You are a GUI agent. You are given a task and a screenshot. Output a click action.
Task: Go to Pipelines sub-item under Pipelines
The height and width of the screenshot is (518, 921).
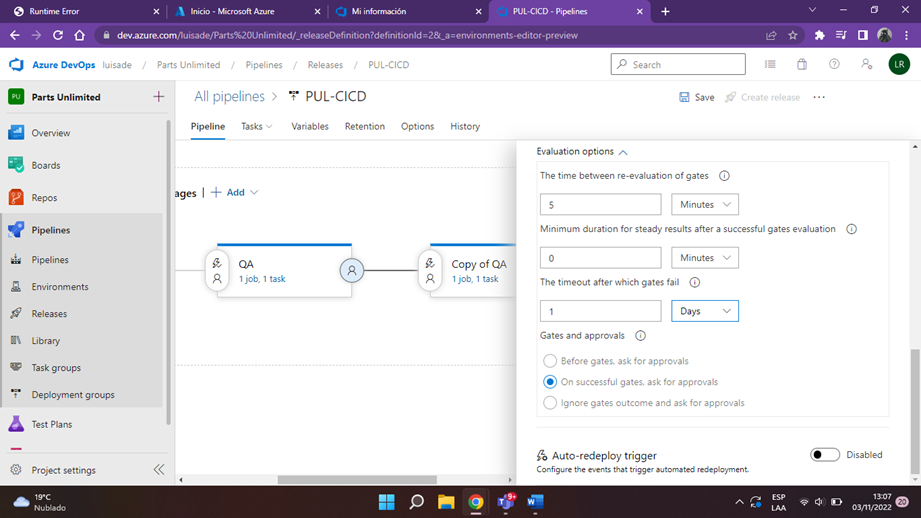[x=50, y=260]
